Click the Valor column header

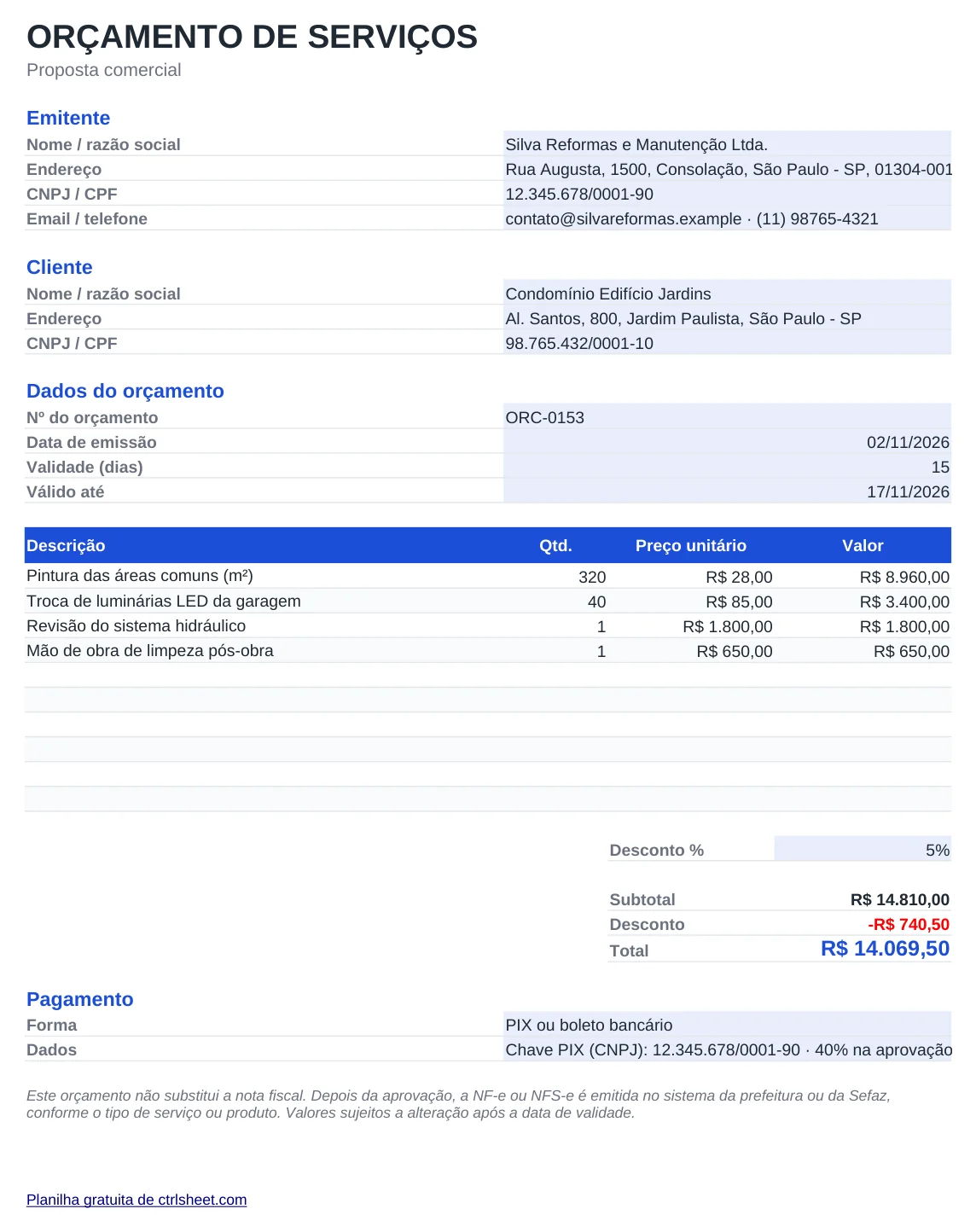click(x=863, y=545)
